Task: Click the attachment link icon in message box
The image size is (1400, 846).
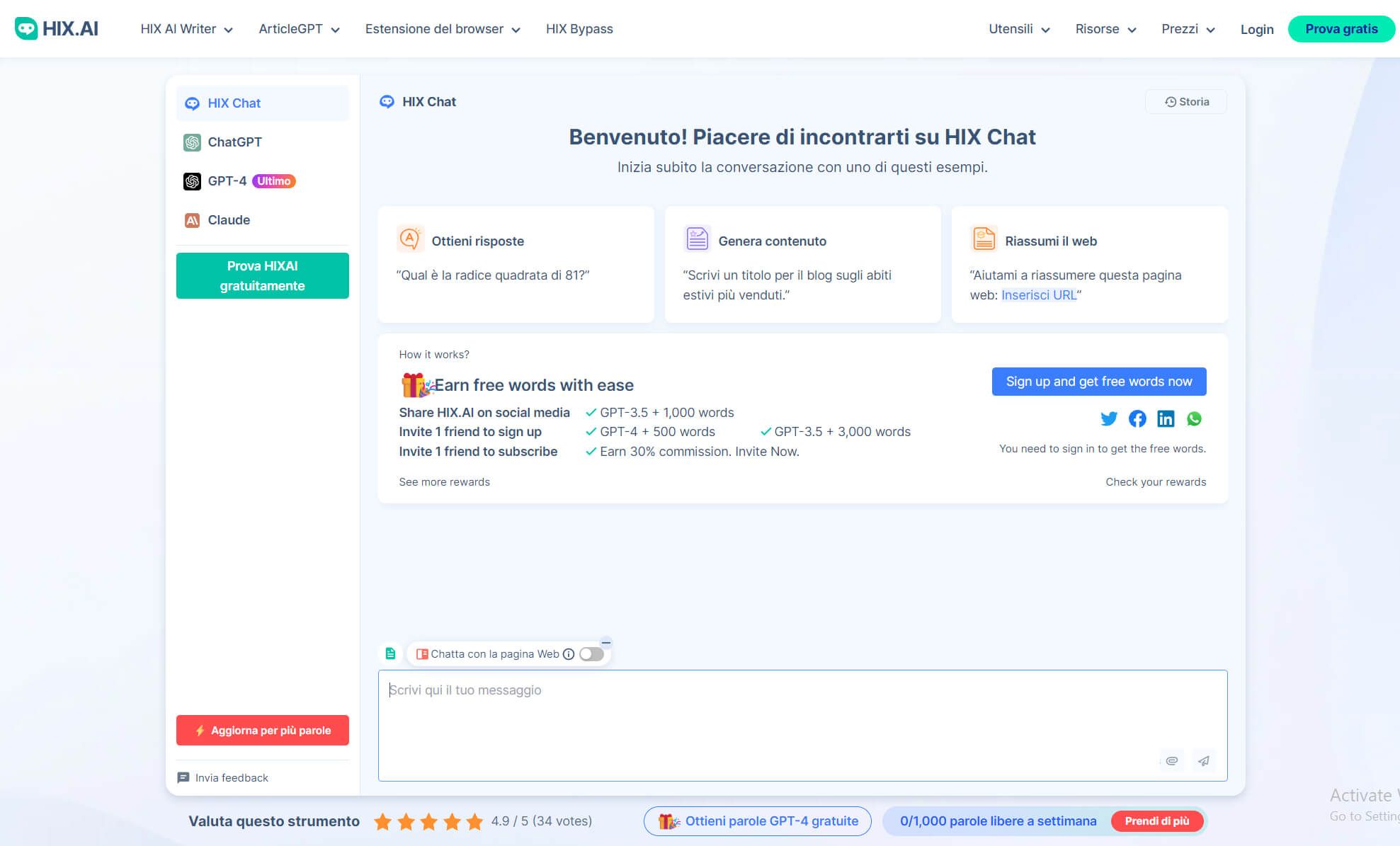Action: (x=1172, y=761)
